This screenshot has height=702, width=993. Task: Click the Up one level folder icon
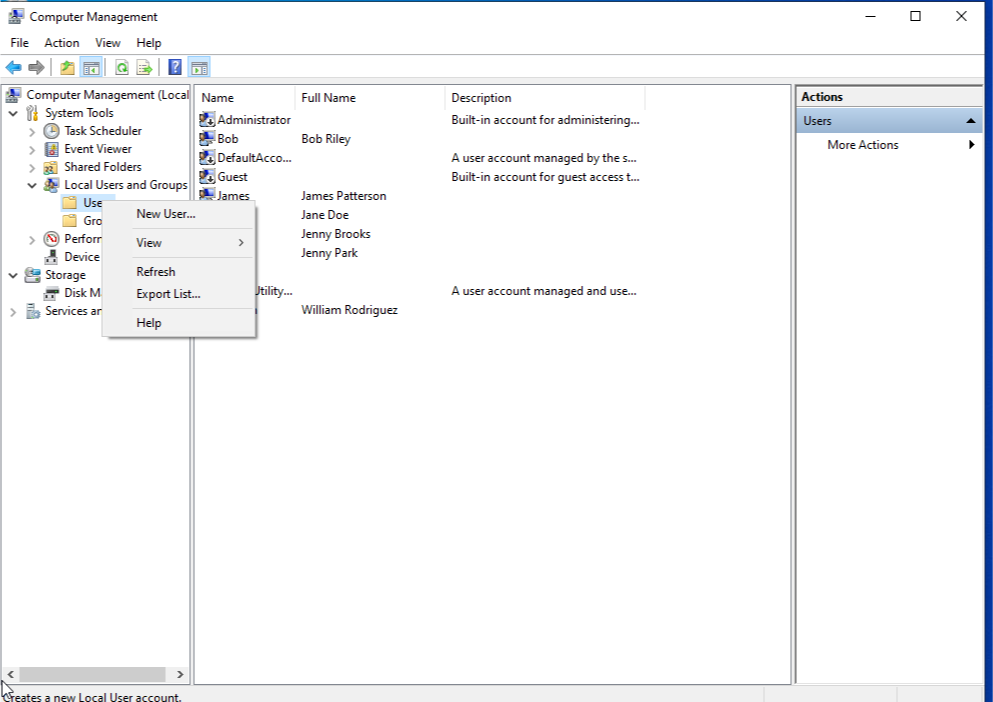(67, 67)
